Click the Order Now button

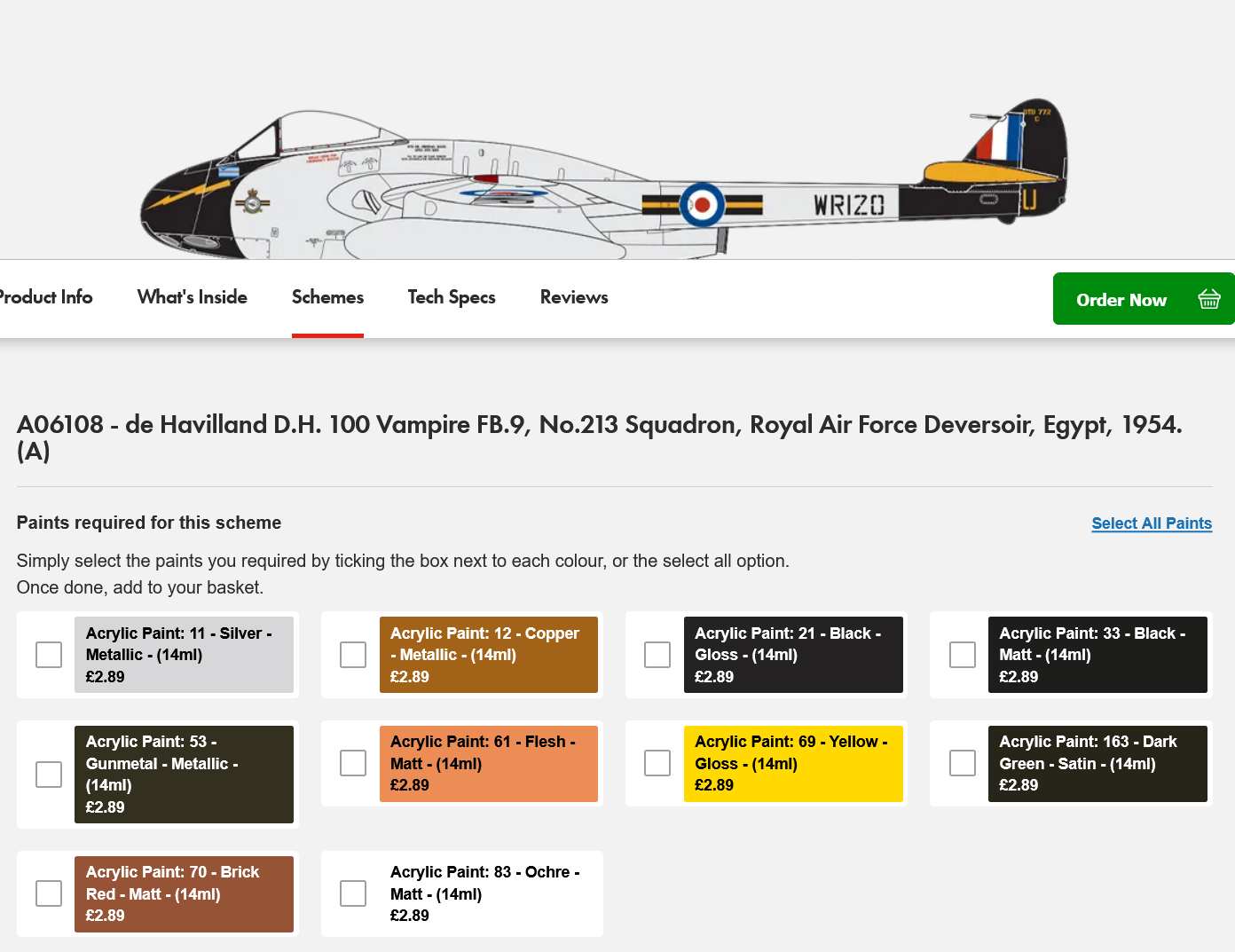[x=1144, y=299]
